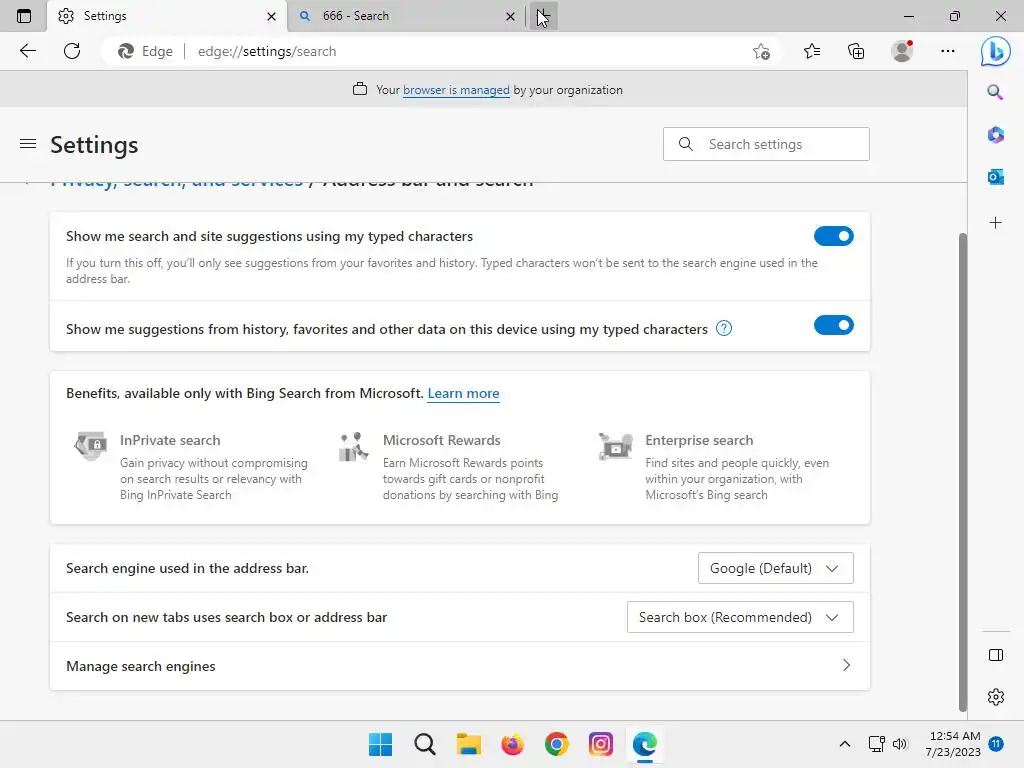This screenshot has height=768, width=1024.
Task: Open the tab actions menu icon
Action: (x=24, y=16)
